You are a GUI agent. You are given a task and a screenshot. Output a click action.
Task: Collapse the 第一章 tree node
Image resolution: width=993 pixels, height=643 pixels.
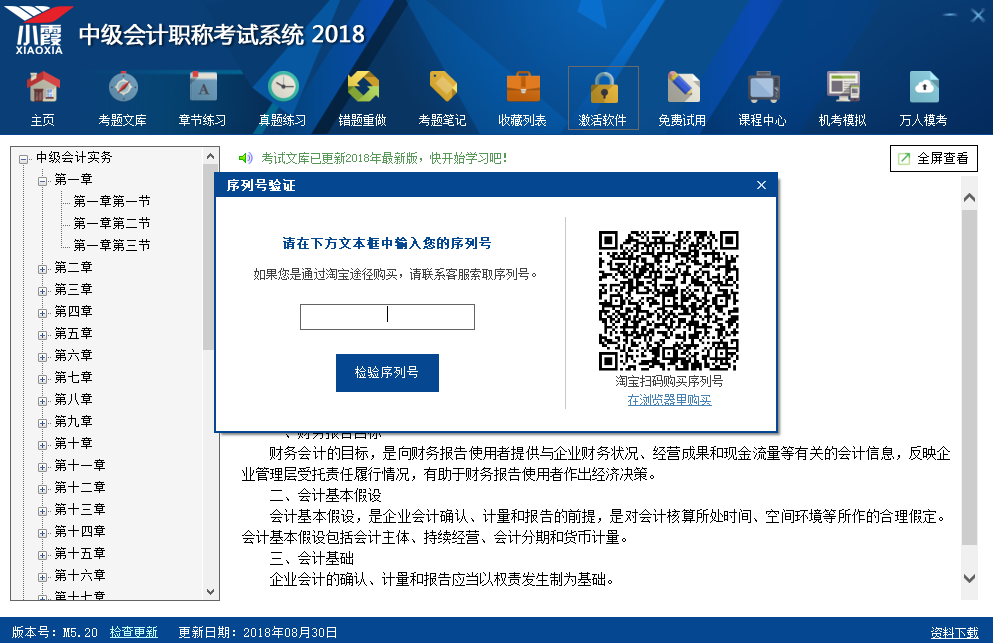click(42, 181)
